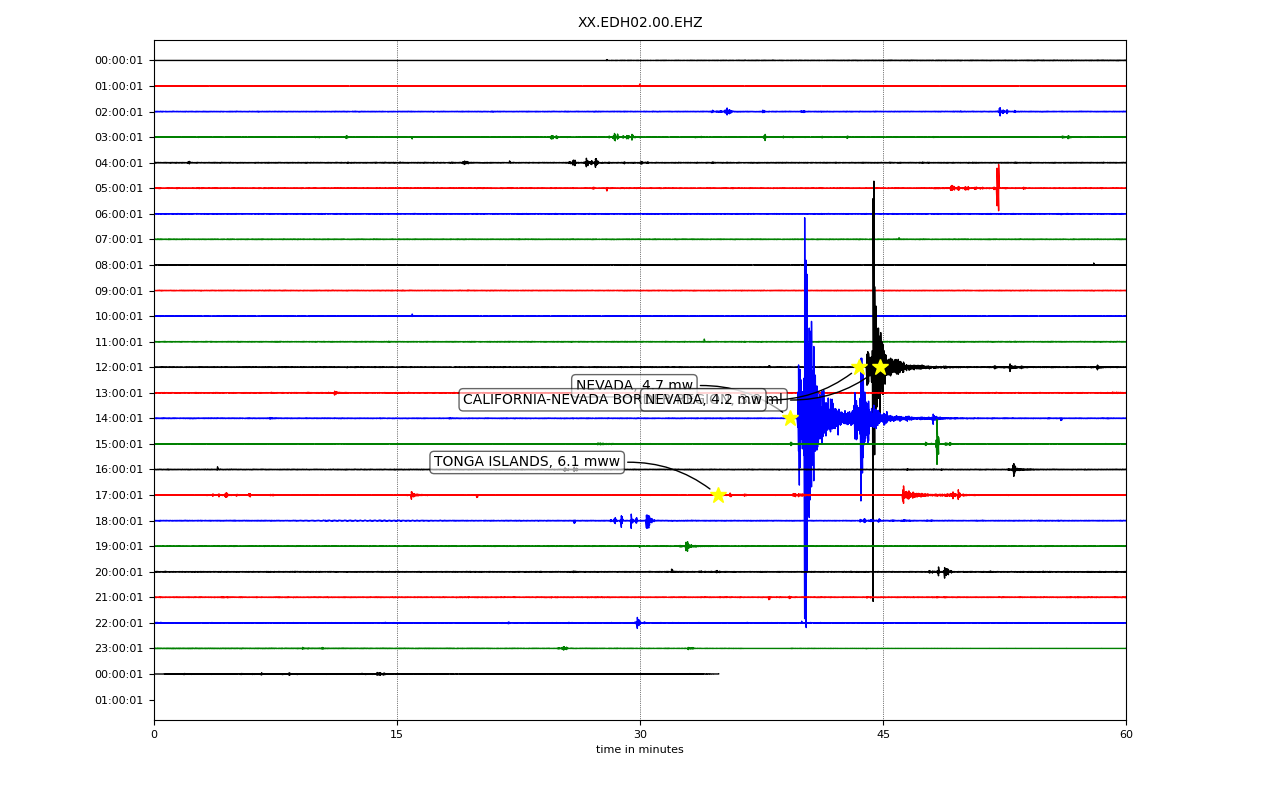1280x800 pixels.
Task: Click the 60 tick label on the x-axis
Action: (1126, 735)
